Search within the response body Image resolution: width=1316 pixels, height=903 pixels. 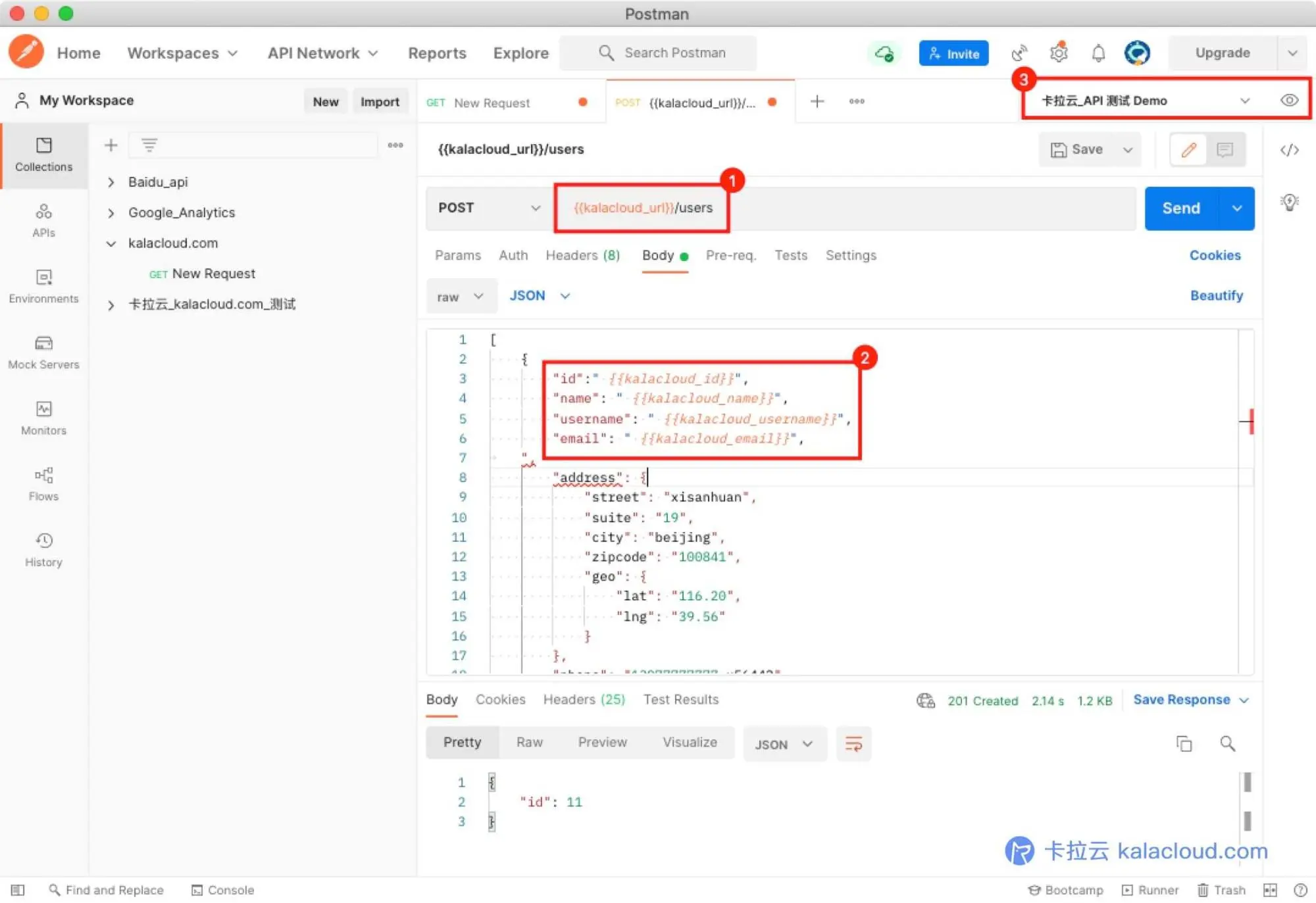tap(1227, 743)
